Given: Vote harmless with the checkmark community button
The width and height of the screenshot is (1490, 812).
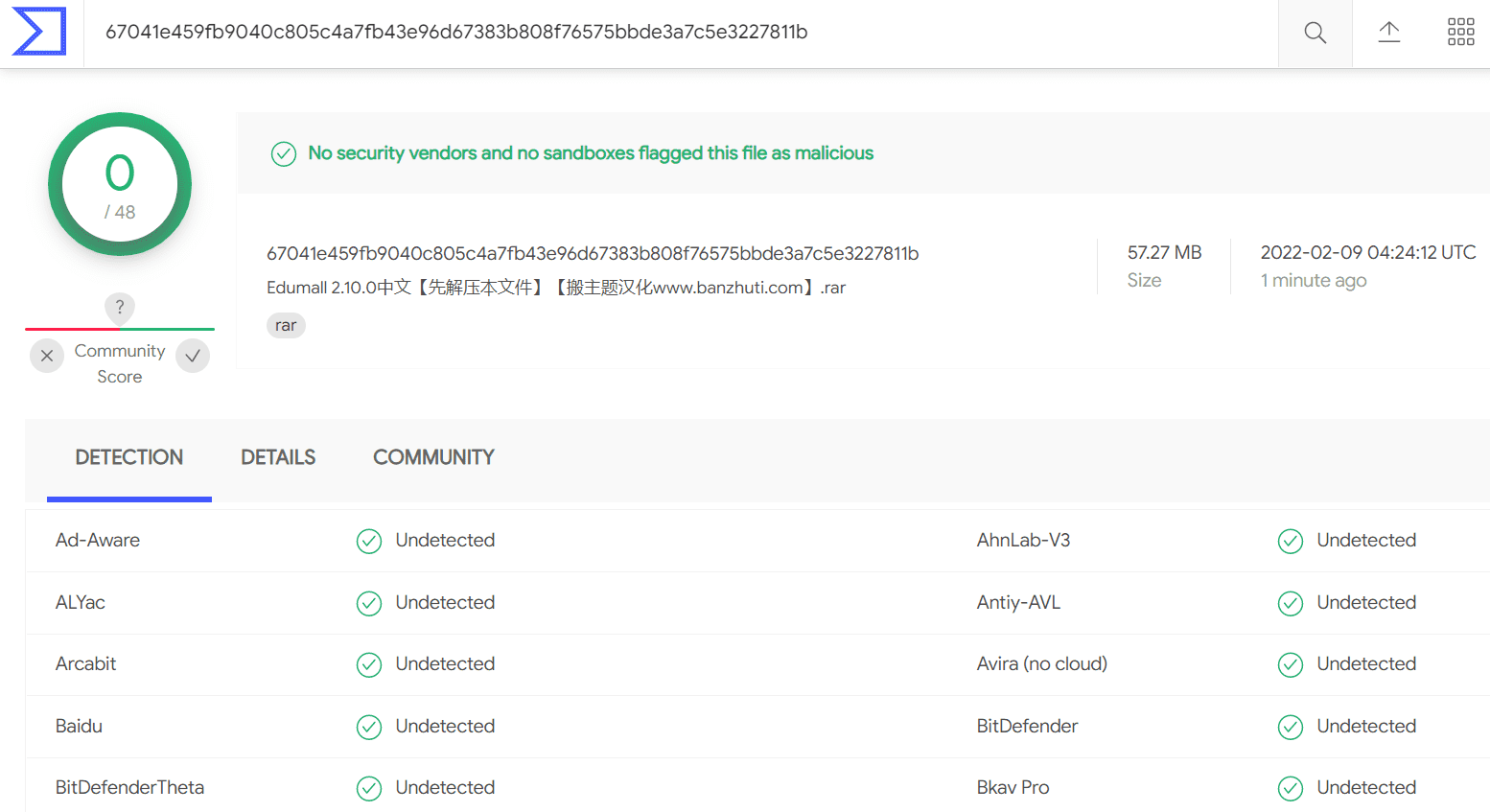Looking at the screenshot, I should 193,356.
